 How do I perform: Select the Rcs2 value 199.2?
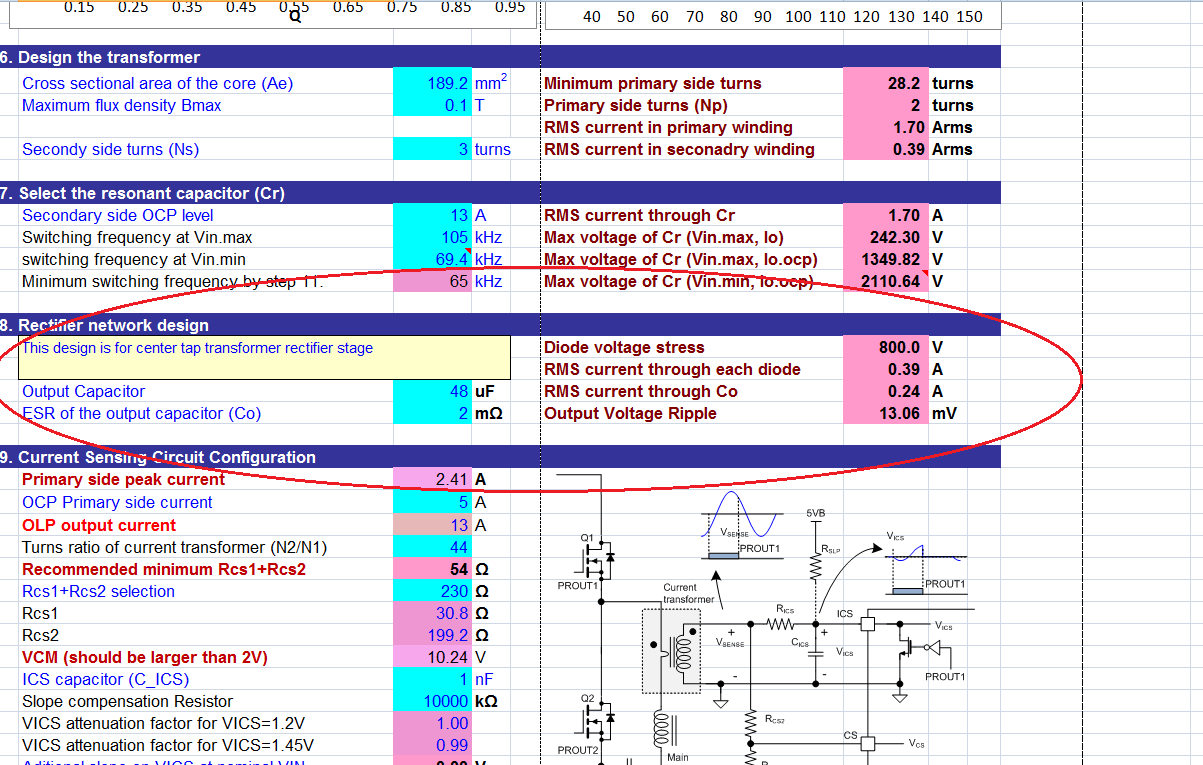[x=433, y=635]
